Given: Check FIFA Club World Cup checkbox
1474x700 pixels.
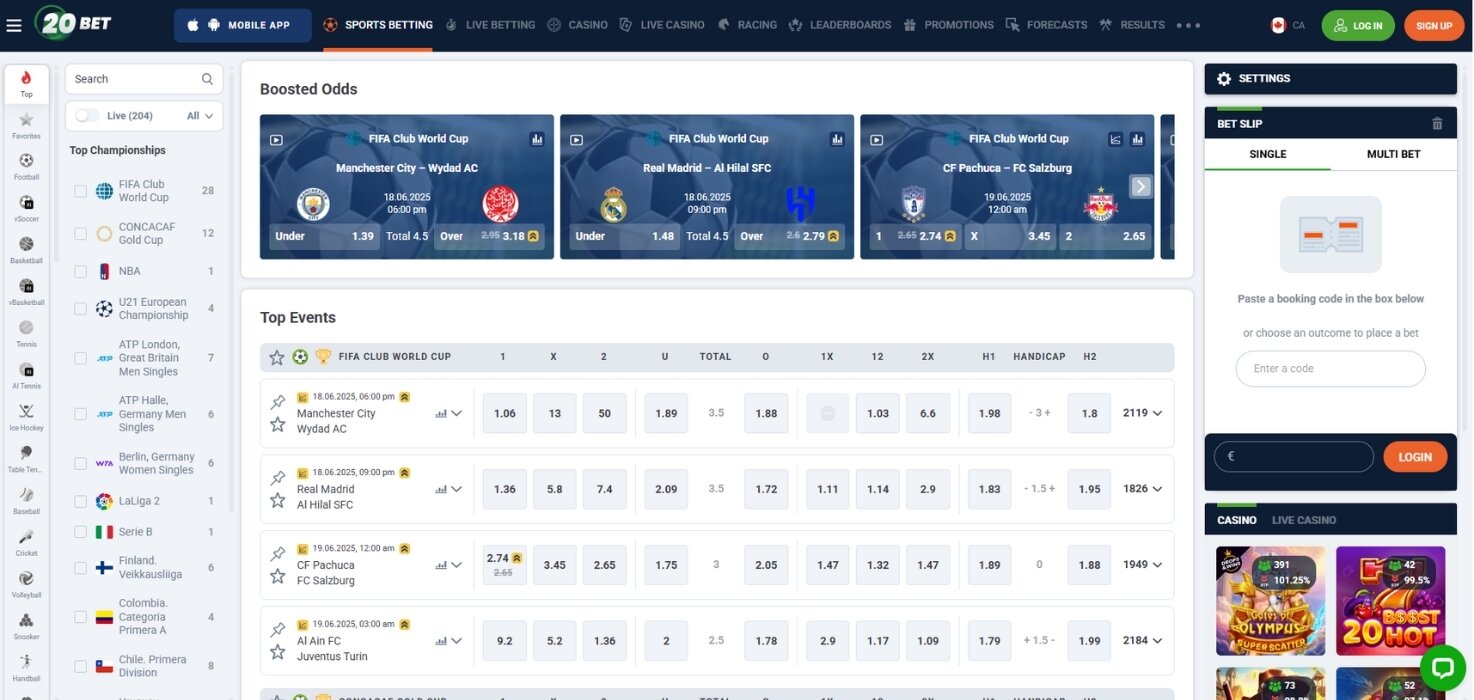Looking at the screenshot, I should coord(81,191).
